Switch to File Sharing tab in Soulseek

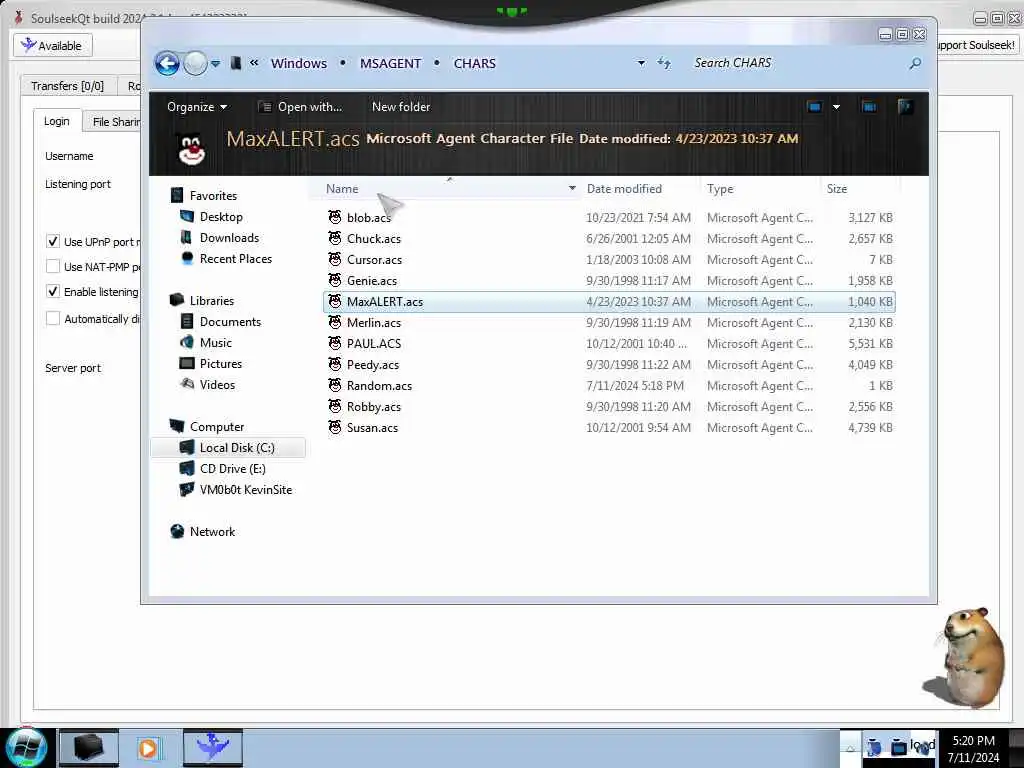click(114, 121)
